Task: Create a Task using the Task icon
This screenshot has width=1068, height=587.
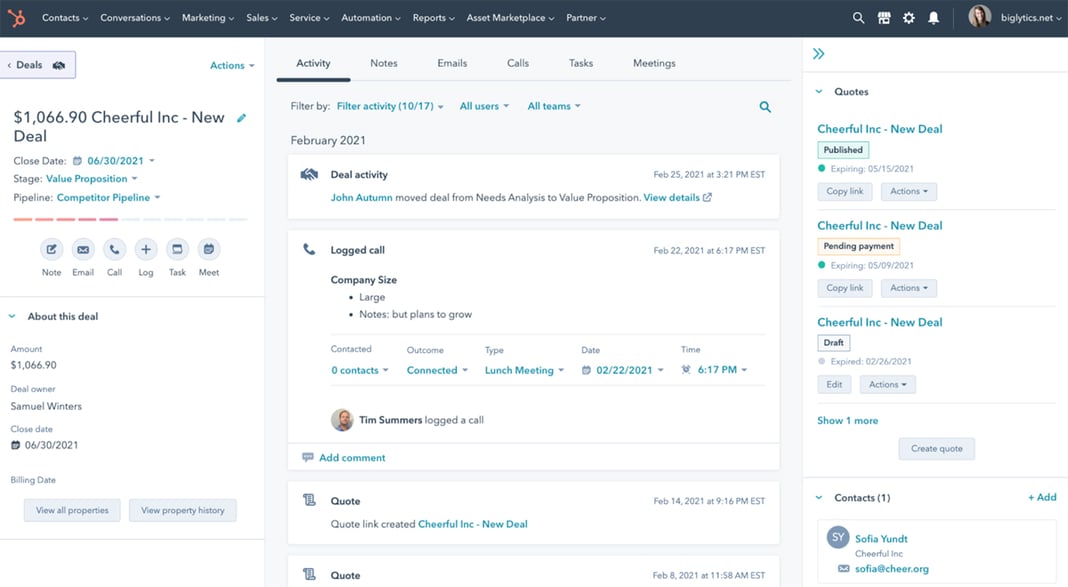Action: 177,249
